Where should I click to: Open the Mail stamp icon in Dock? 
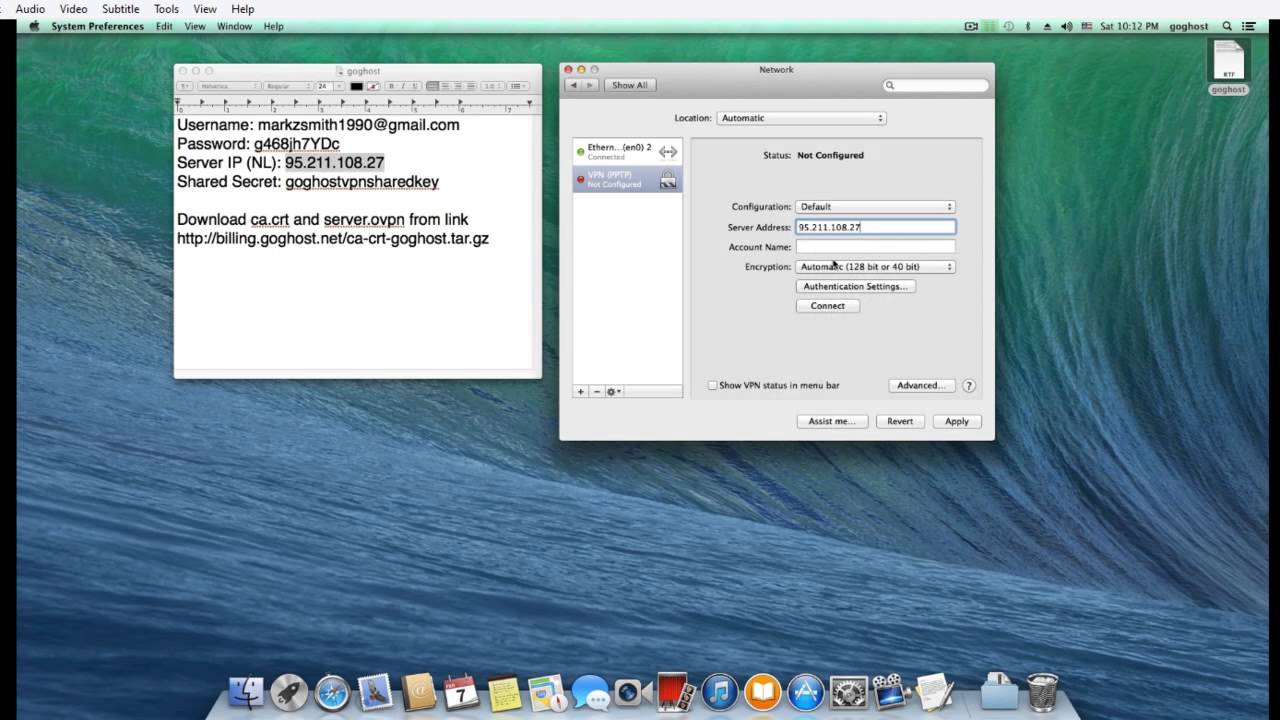pos(375,693)
